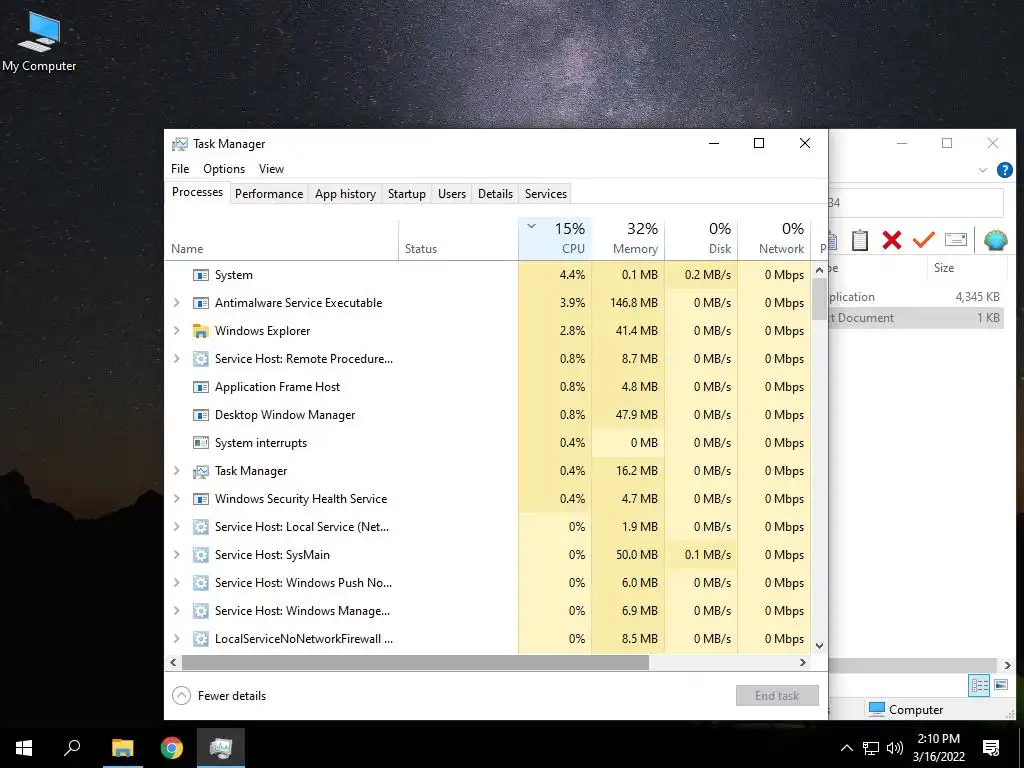Expand the Task Manager process group
The width and height of the screenshot is (1024, 768).
(x=176, y=471)
